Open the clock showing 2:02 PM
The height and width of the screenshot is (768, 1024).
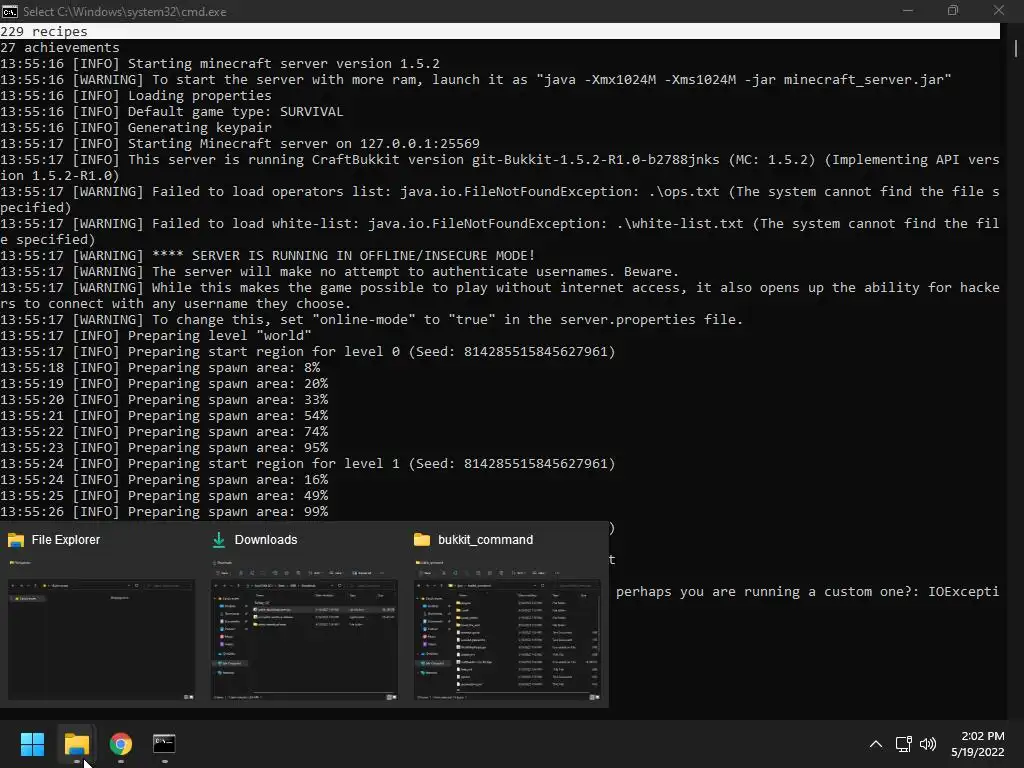[x=978, y=744]
